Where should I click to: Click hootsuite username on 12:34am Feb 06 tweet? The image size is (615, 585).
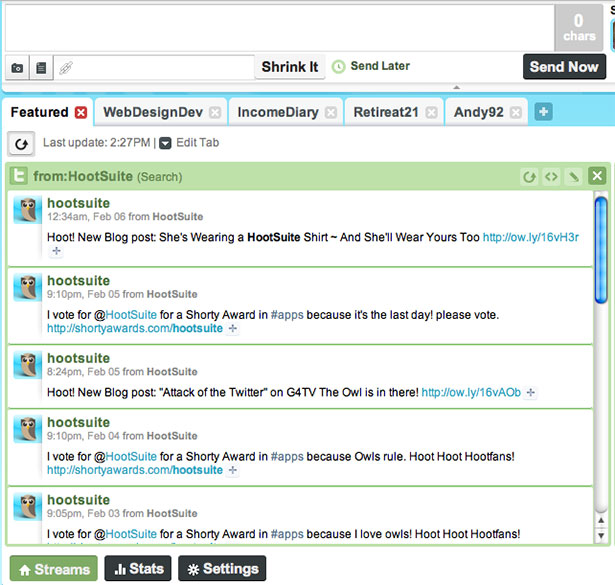(78, 203)
